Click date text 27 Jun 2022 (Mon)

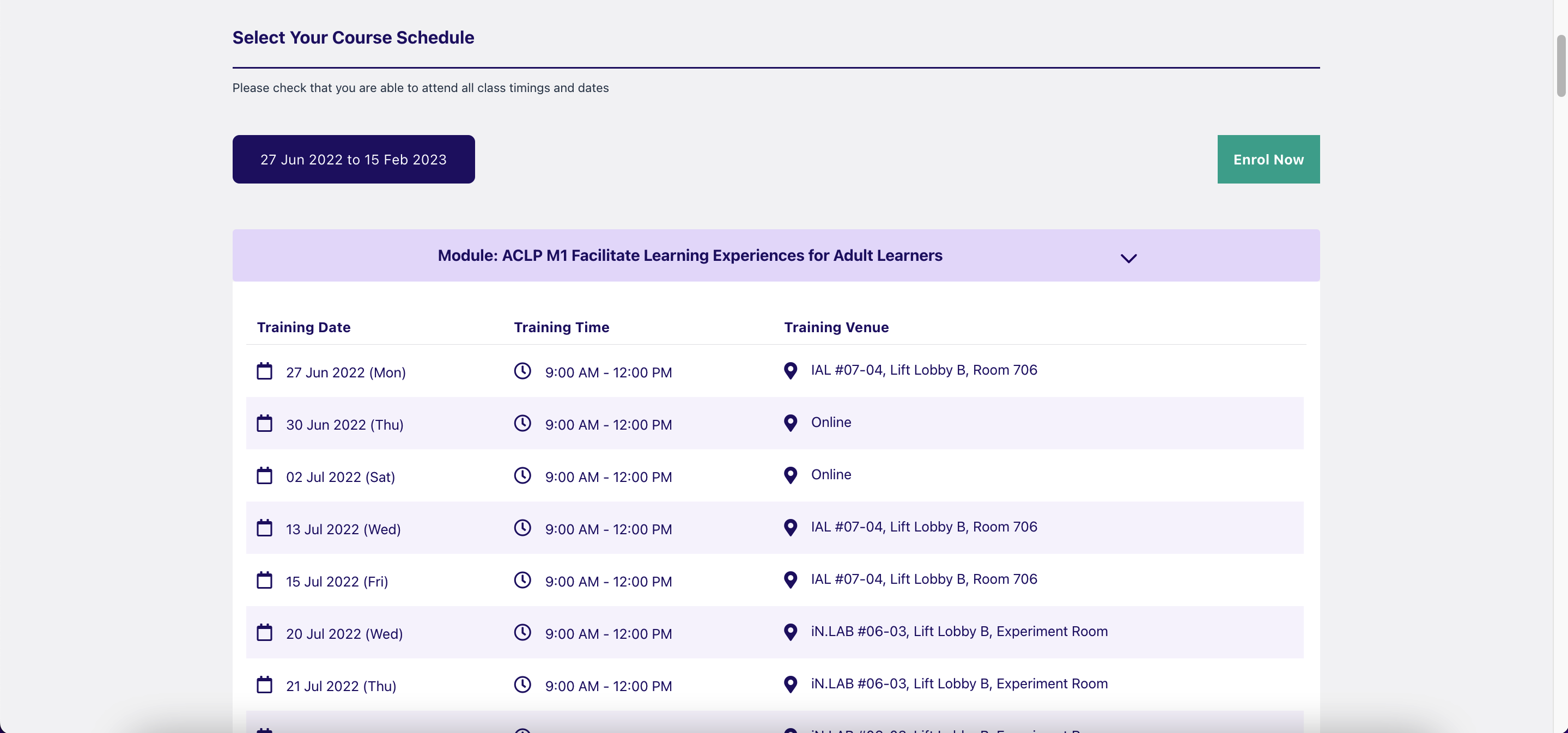(346, 372)
